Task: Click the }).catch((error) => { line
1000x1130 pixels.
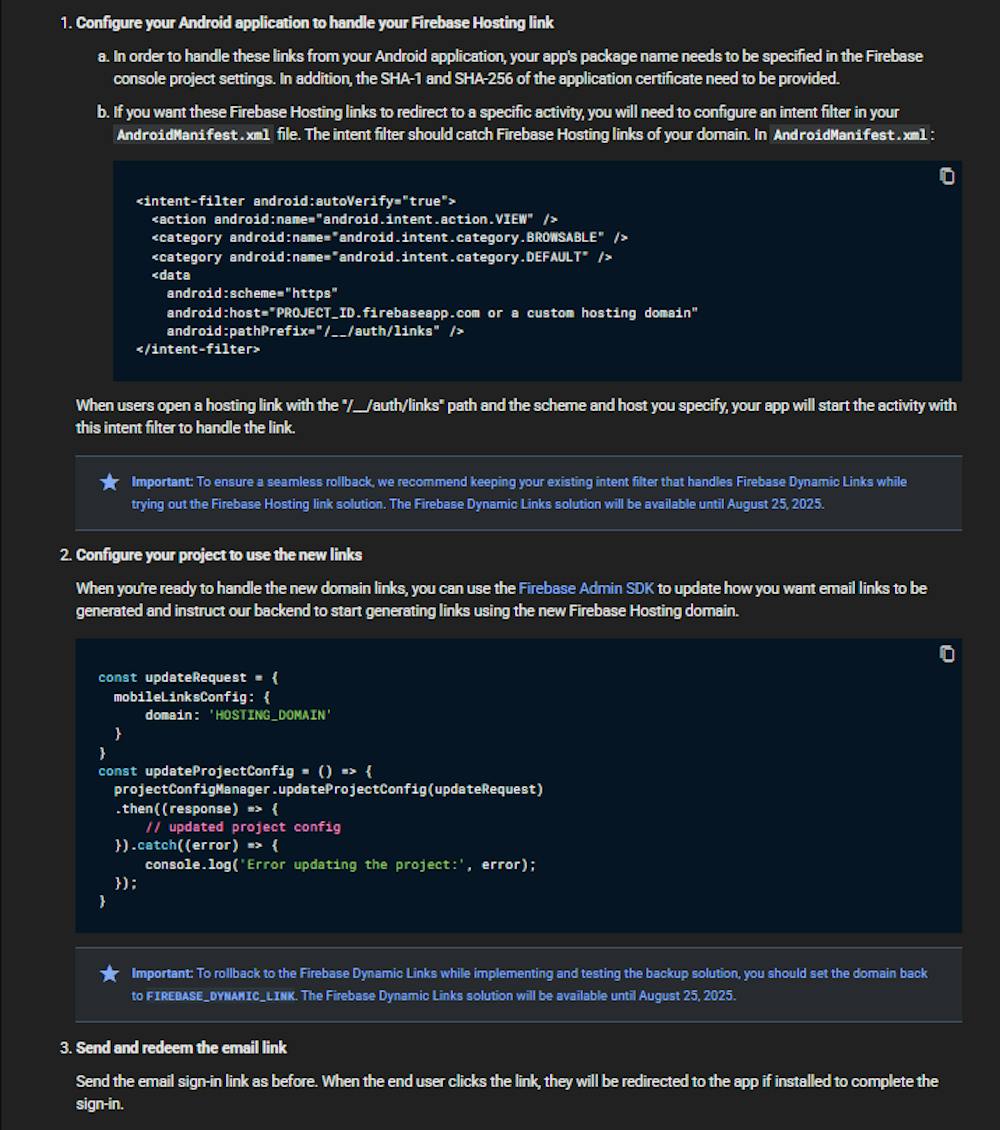Action: tap(196, 845)
